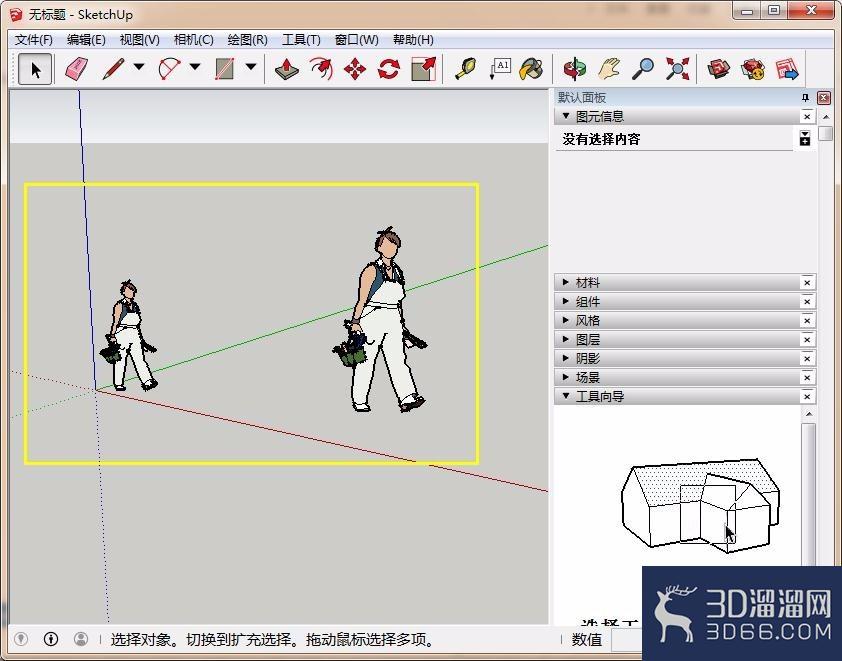The height and width of the screenshot is (661, 842).
Task: Open the 绘图(R) menu
Action: pos(248,40)
